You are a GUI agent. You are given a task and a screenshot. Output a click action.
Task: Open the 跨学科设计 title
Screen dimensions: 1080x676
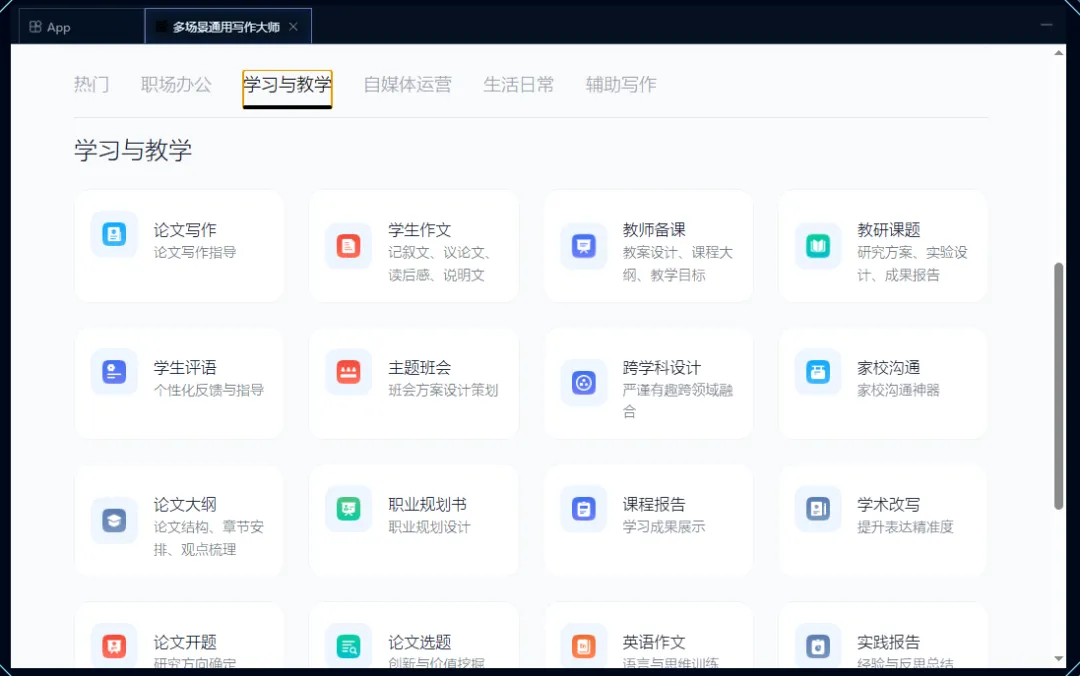[661, 367]
